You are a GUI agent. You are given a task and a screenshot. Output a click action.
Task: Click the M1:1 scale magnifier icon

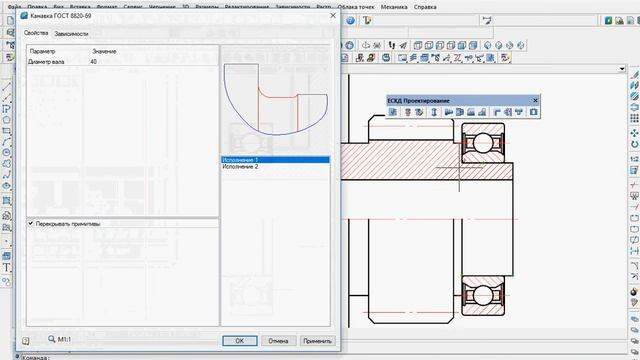pos(52,339)
